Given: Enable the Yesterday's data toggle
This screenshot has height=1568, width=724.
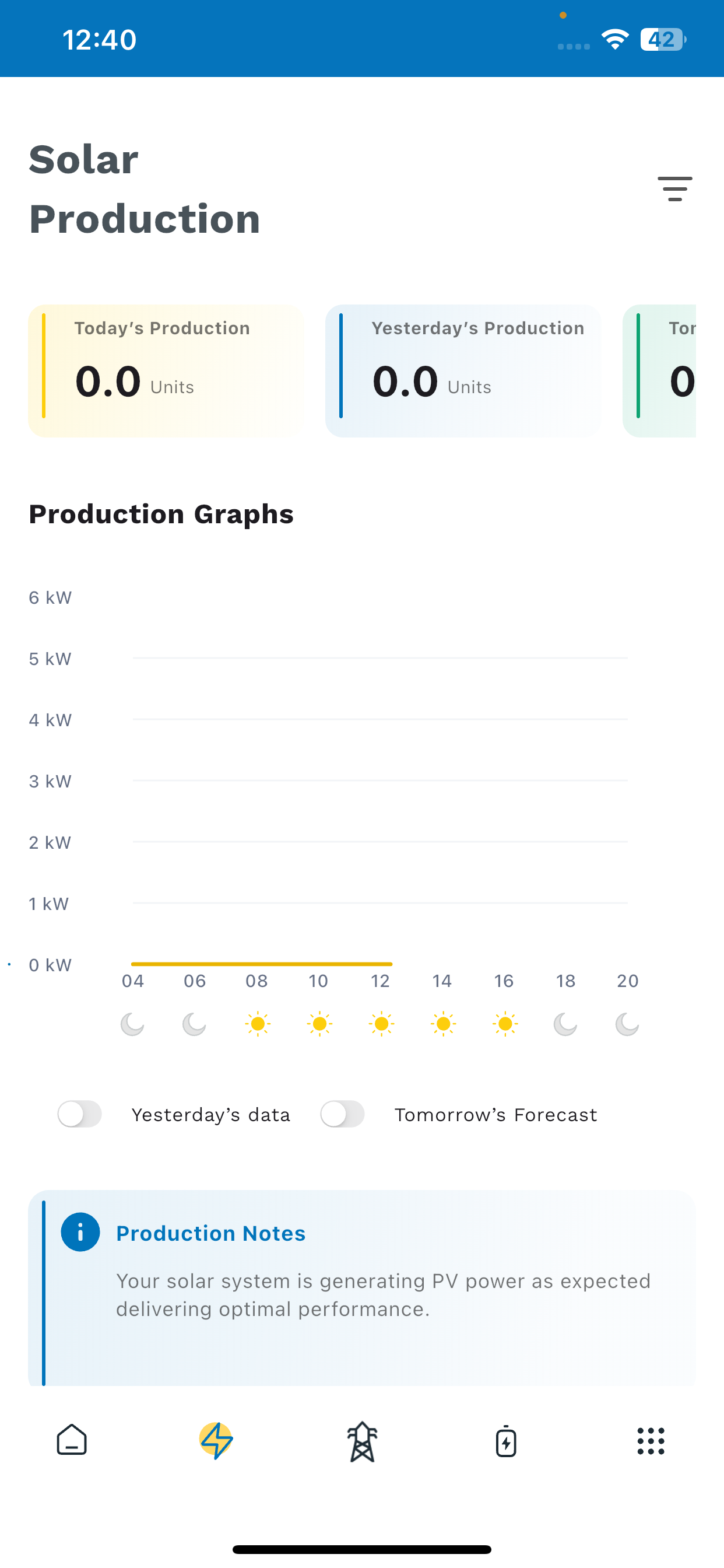Looking at the screenshot, I should coord(80,1114).
